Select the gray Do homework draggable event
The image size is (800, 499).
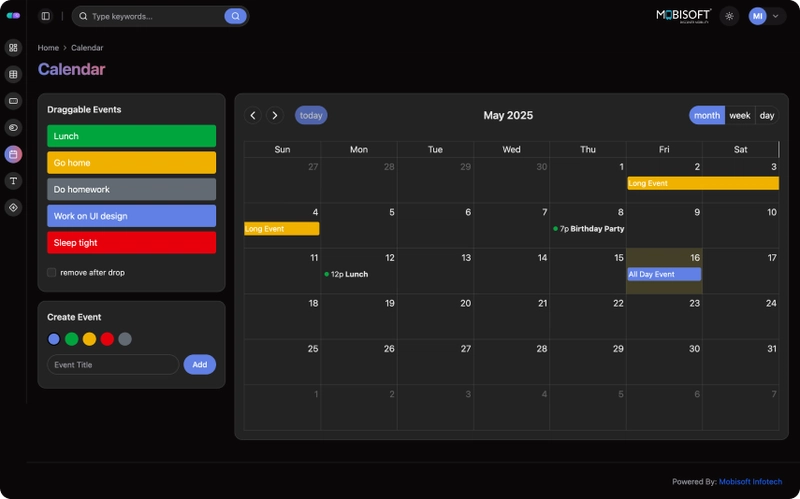click(x=132, y=189)
